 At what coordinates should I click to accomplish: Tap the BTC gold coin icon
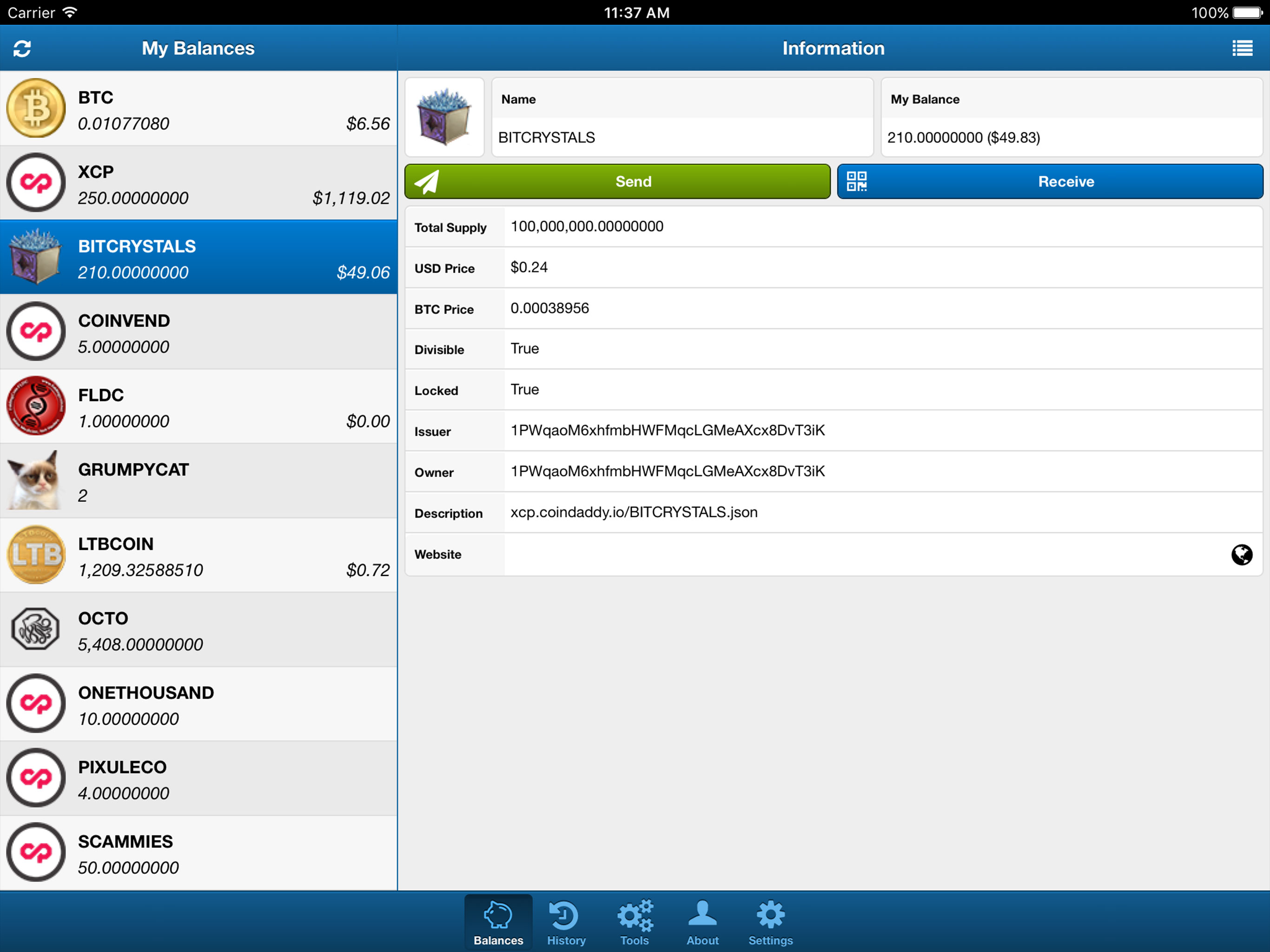pos(36,108)
